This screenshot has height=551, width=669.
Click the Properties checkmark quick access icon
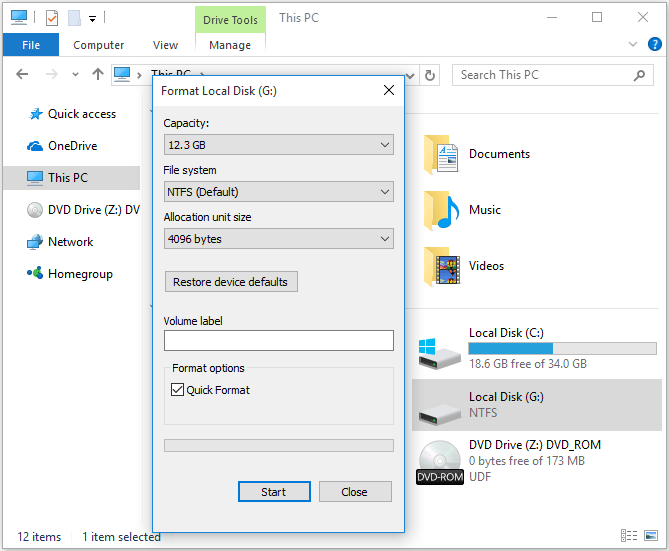pyautogui.click(x=52, y=18)
